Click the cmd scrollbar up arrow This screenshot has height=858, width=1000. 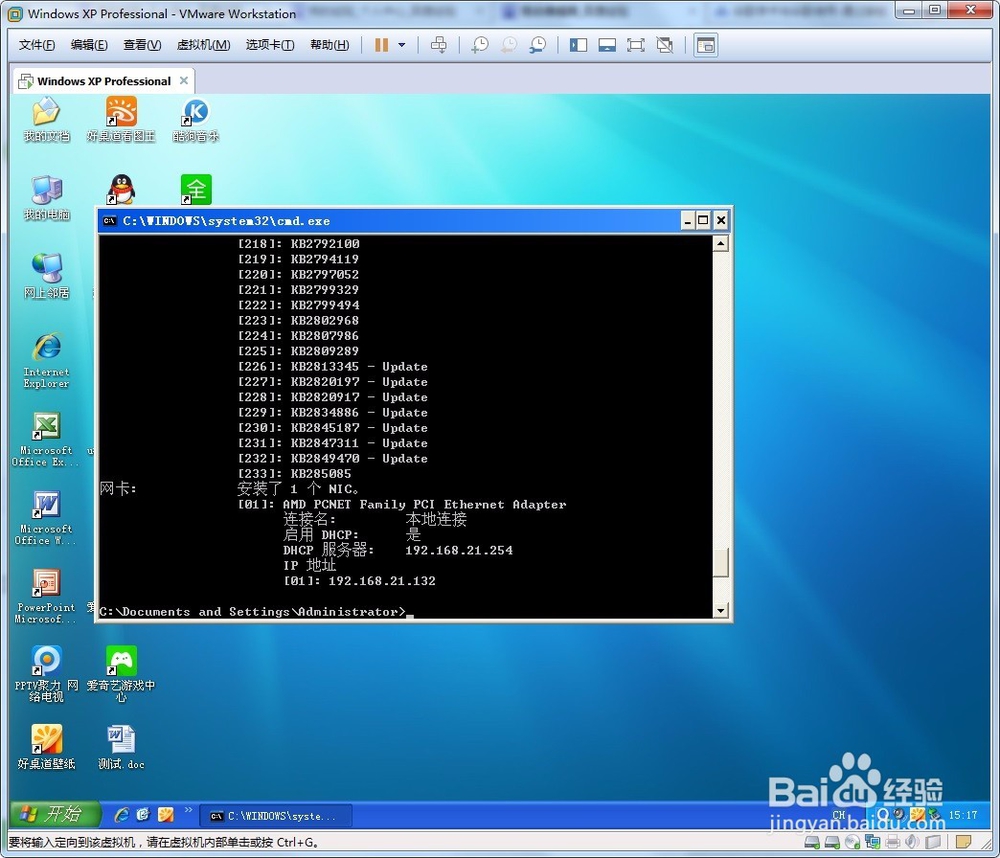721,243
